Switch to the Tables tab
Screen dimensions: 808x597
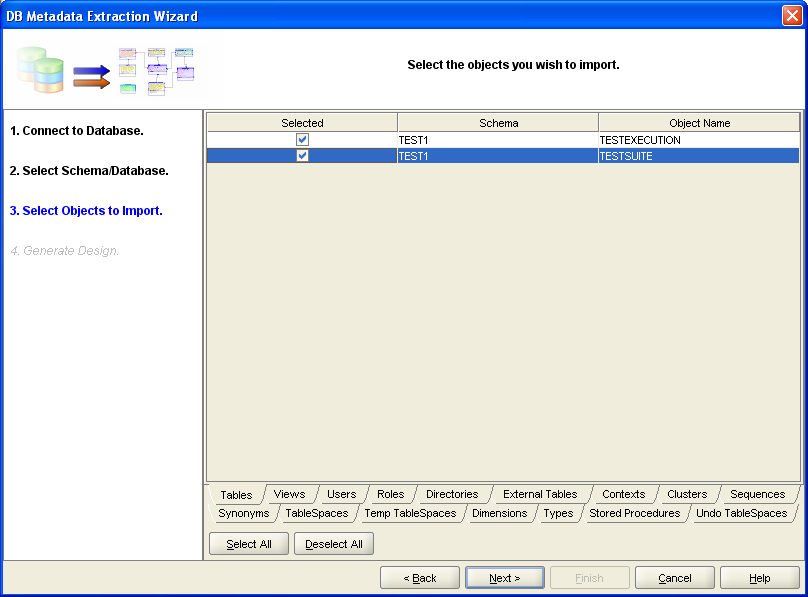[237, 495]
